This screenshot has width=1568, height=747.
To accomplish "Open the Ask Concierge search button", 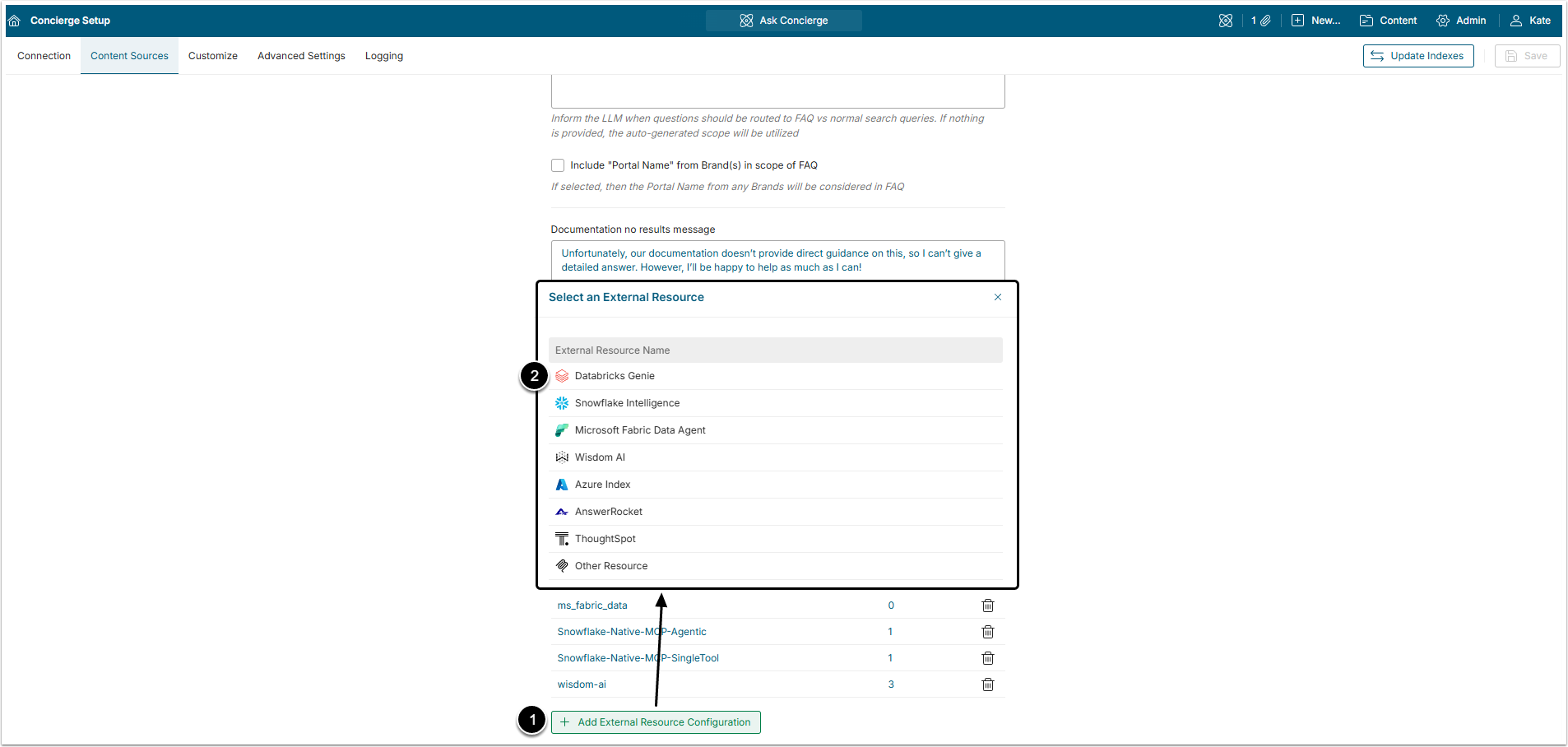I will 783,21.
